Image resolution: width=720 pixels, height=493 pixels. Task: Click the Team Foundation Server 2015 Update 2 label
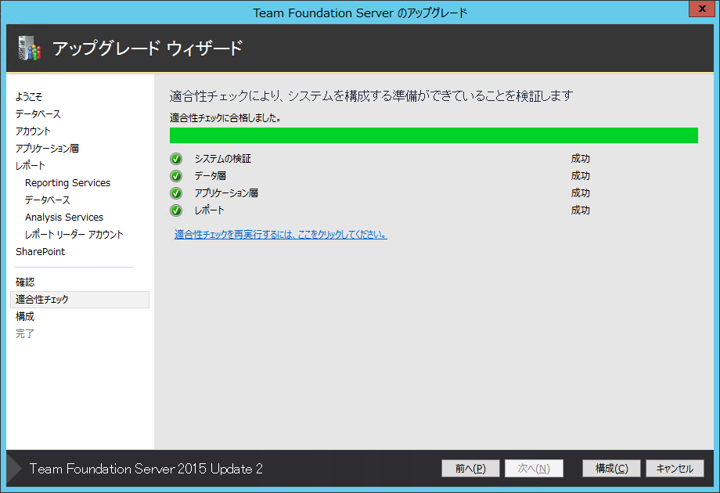click(146, 469)
